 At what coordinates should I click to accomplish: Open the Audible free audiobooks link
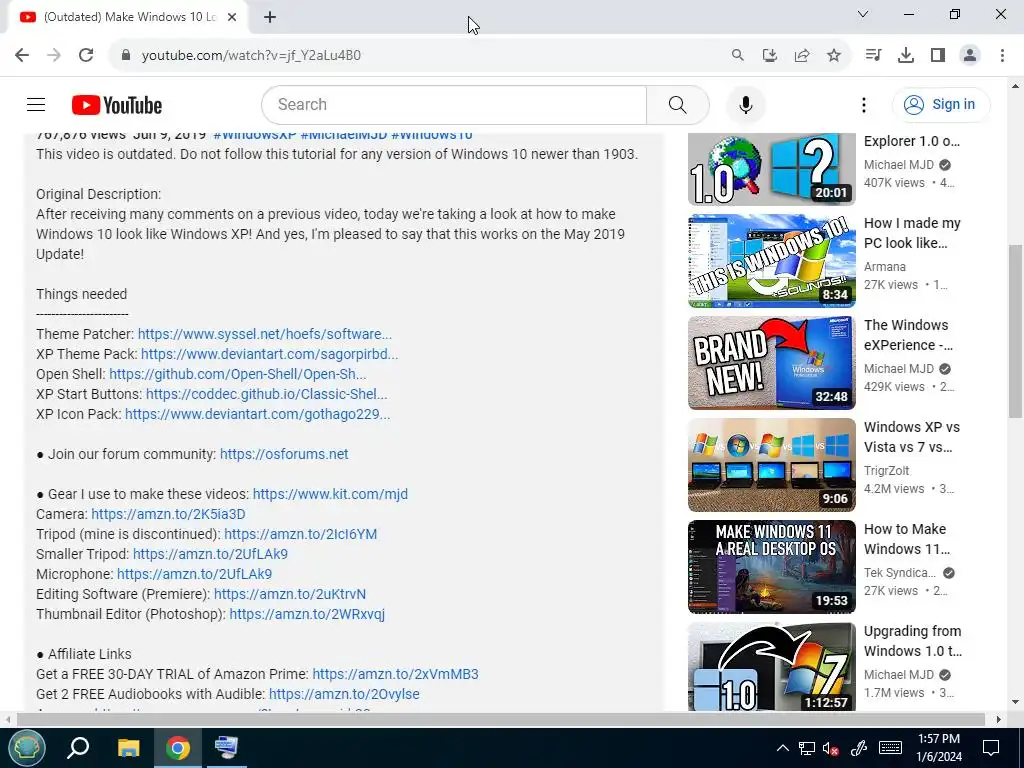coord(344,694)
